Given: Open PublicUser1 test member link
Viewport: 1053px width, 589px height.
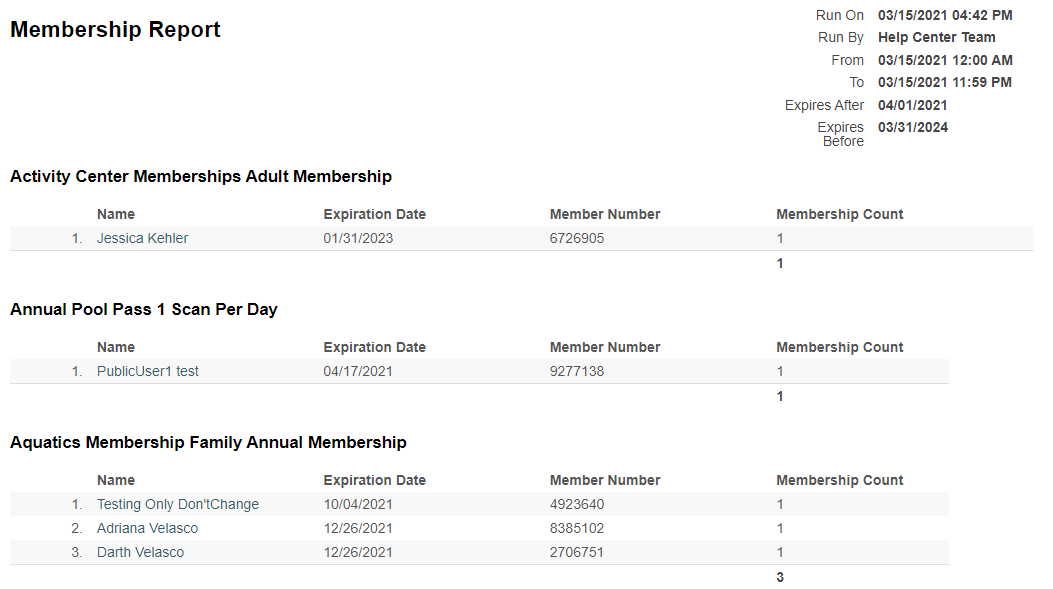Looking at the screenshot, I should [x=148, y=371].
